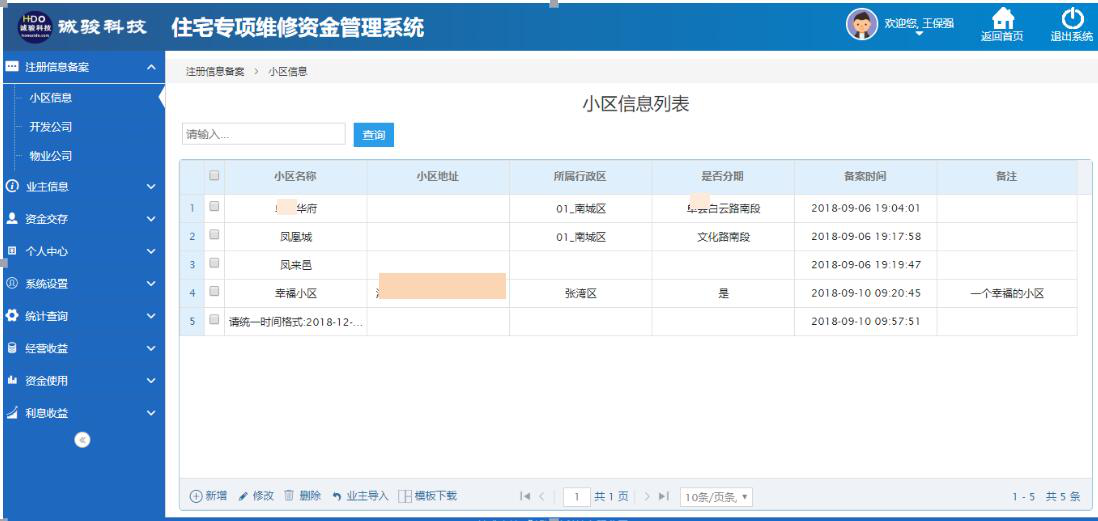
Task: Expand 个人中心 with its chevron
Action: (x=151, y=251)
